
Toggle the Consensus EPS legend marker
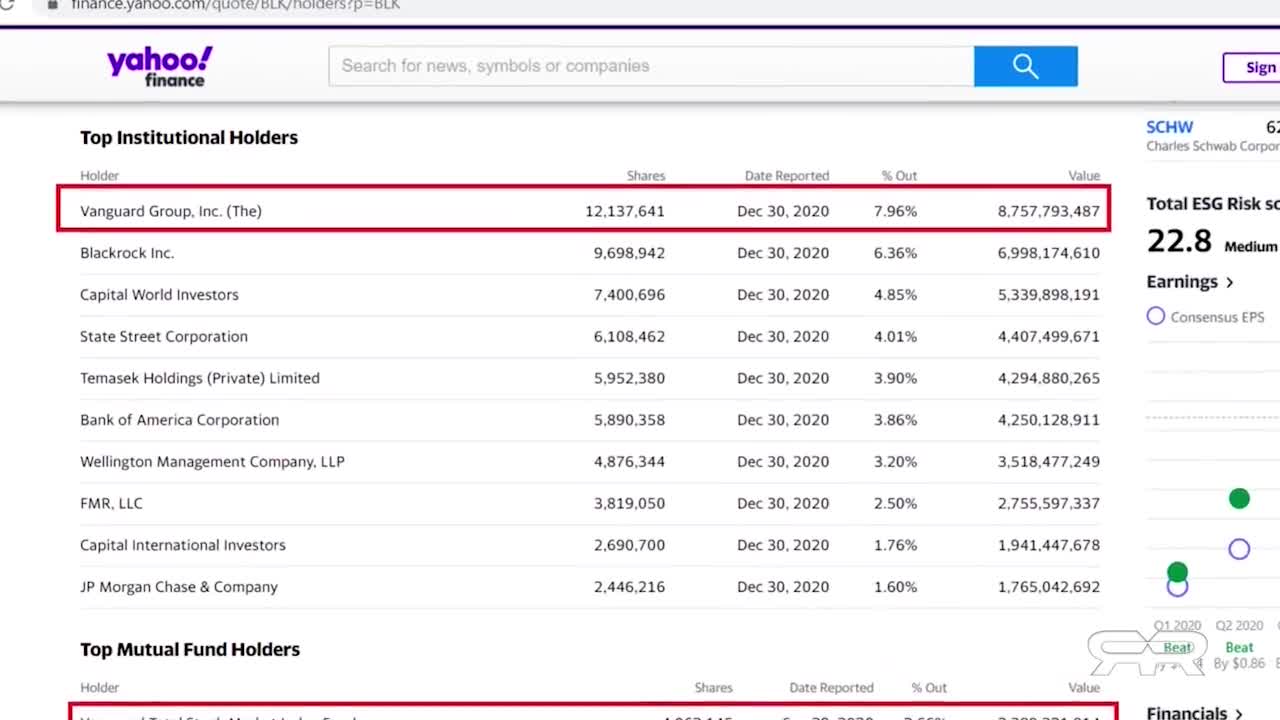pos(1156,316)
